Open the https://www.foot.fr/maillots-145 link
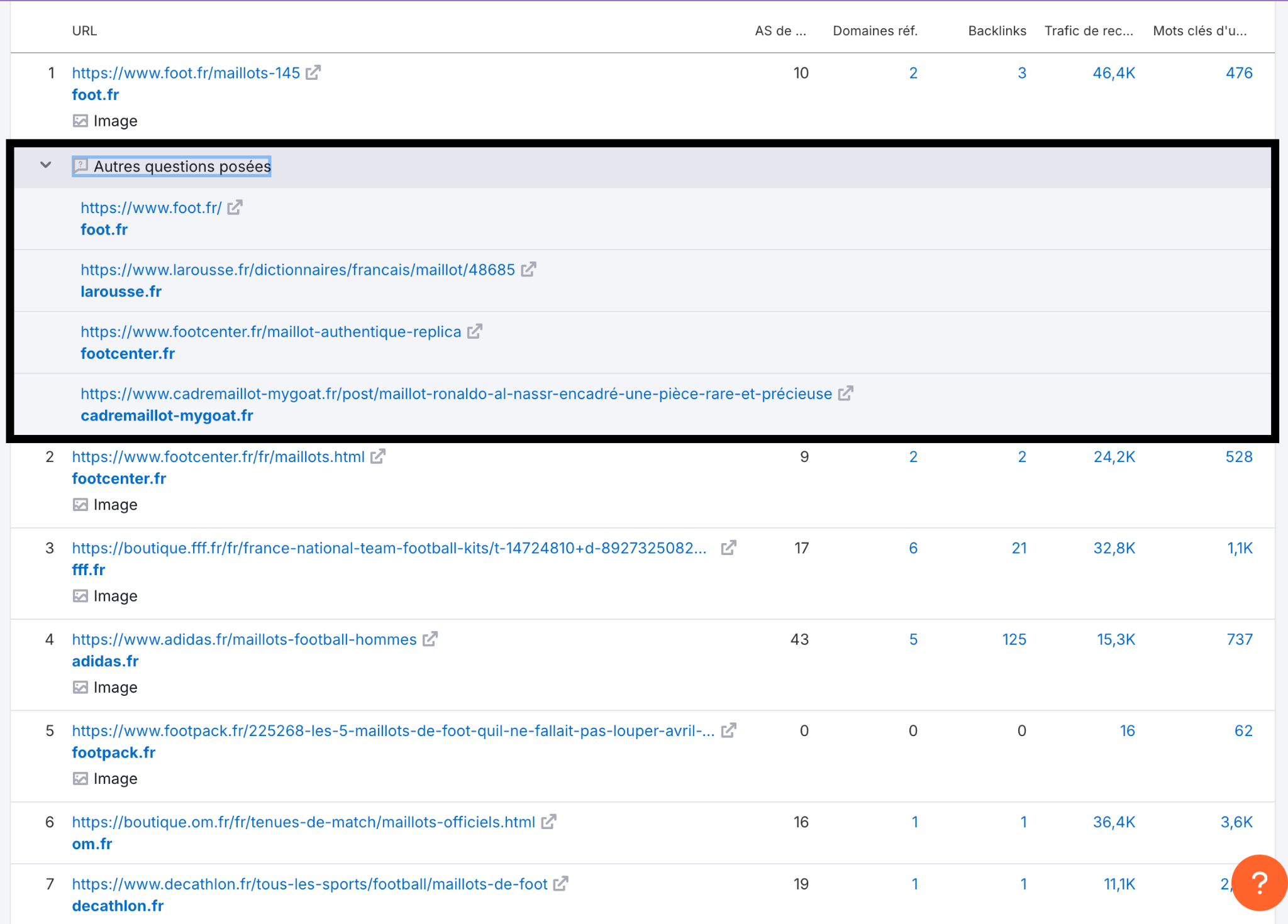1288x924 pixels. (x=186, y=73)
